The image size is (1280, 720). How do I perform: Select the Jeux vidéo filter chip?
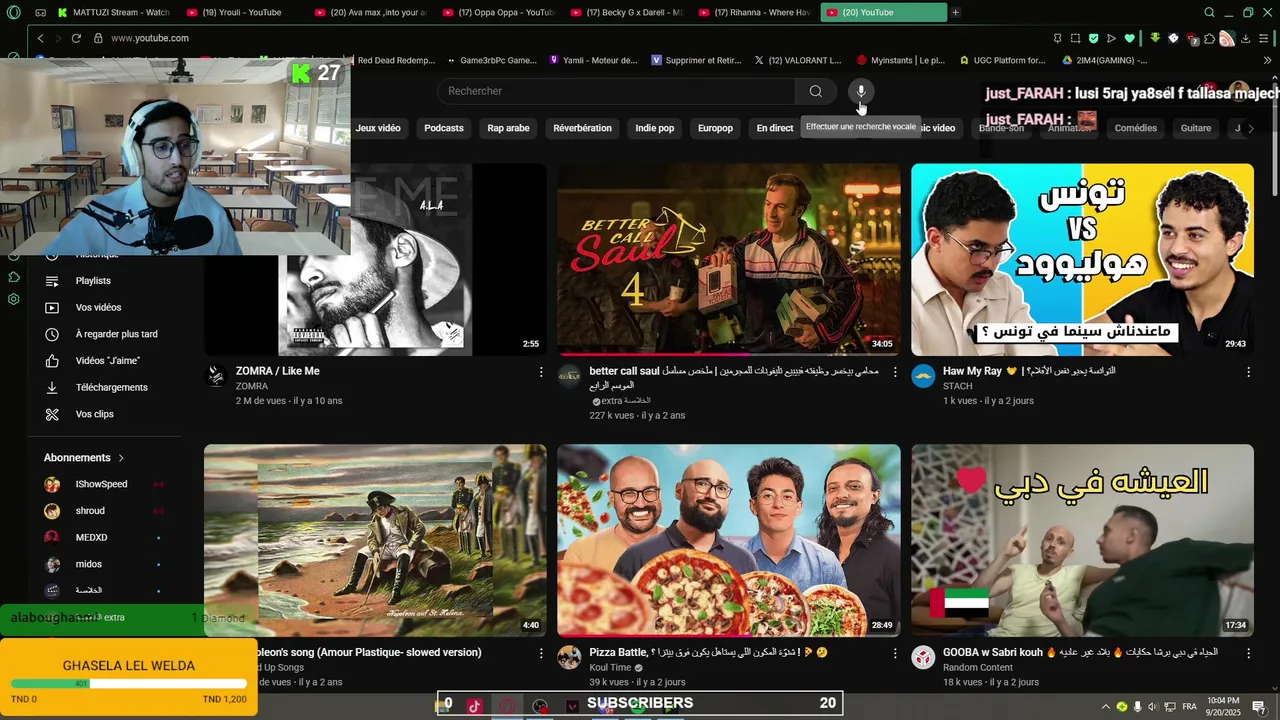(x=378, y=128)
